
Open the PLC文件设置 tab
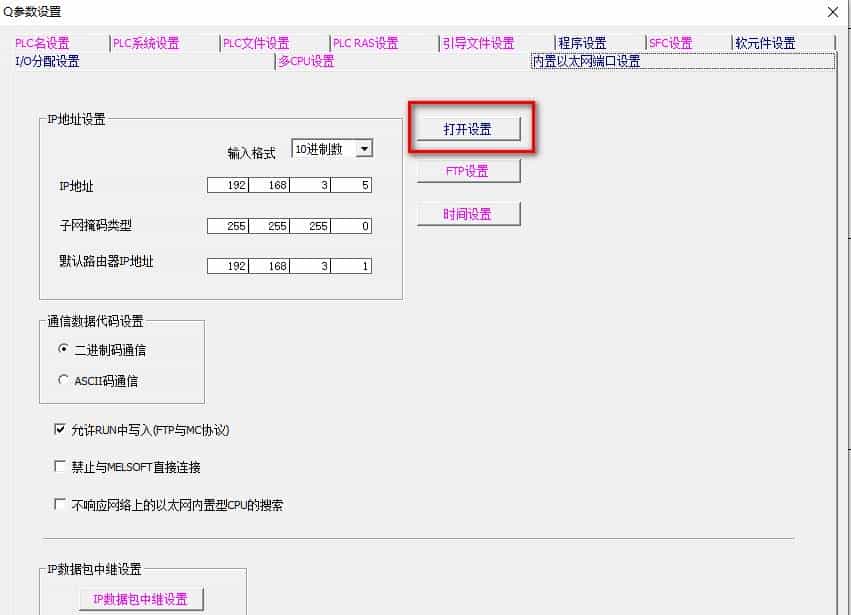pyautogui.click(x=258, y=43)
